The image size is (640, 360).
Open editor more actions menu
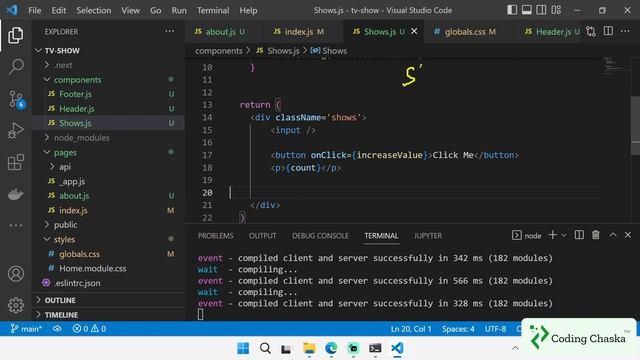pos(625,31)
